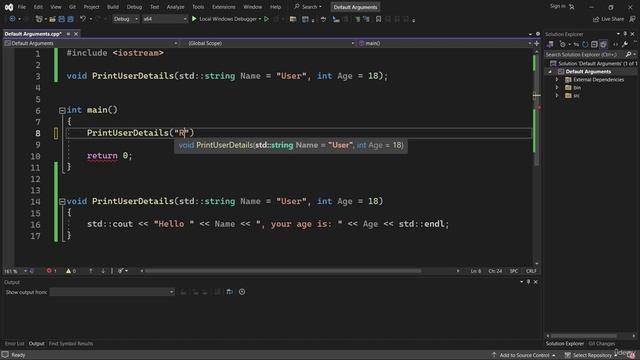Expand bin folder node

557,87
